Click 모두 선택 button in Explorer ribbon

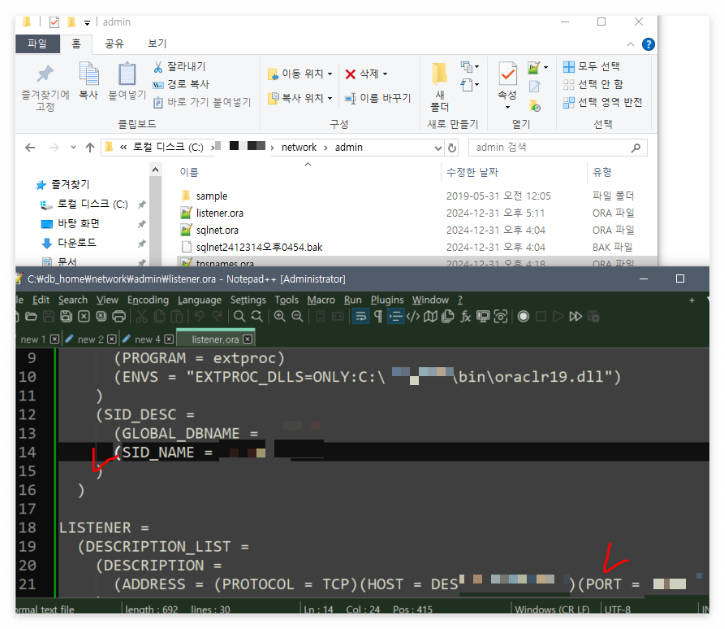pyautogui.click(x=591, y=67)
